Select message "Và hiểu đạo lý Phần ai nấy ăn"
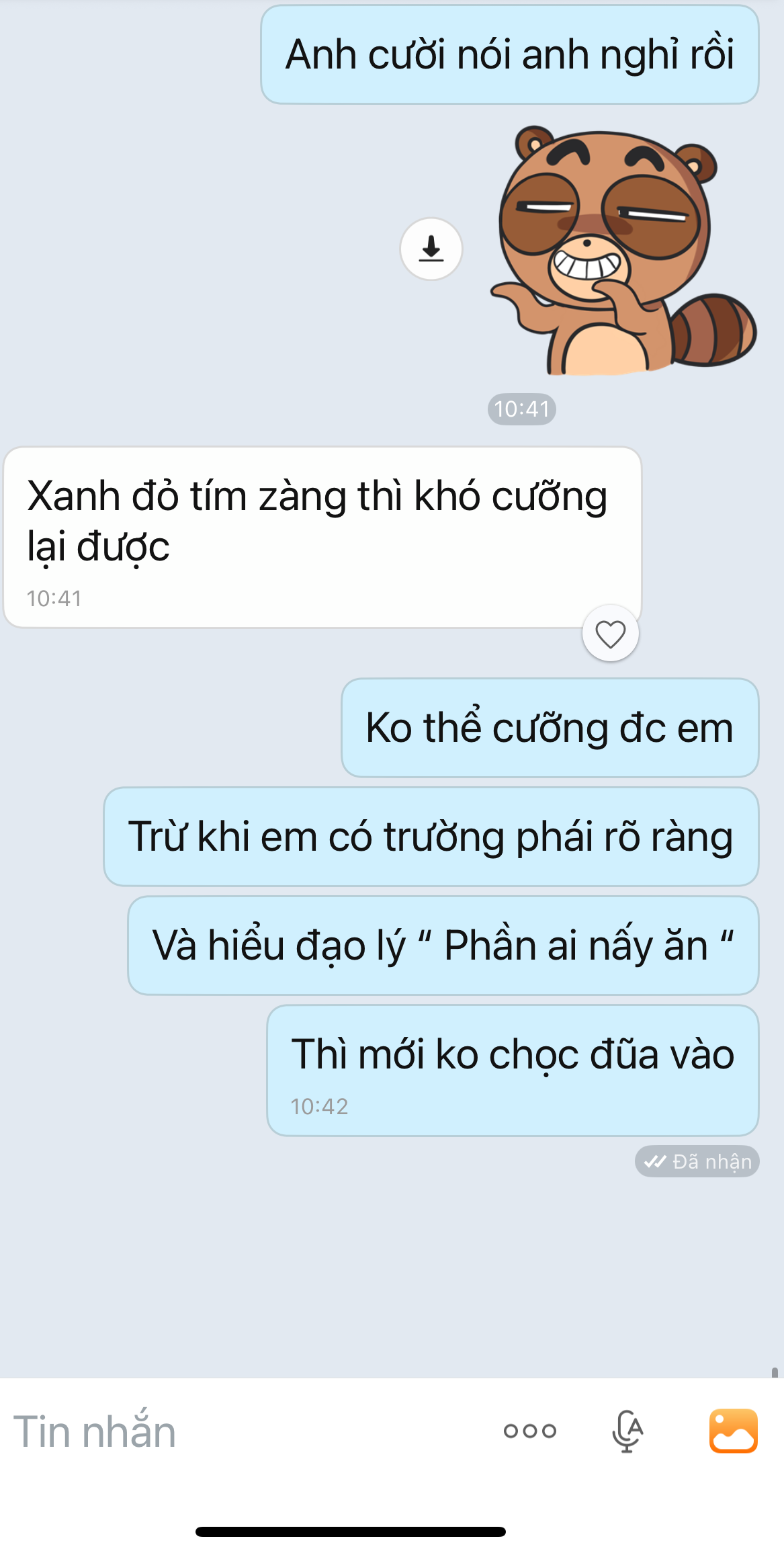 pyautogui.click(x=443, y=946)
